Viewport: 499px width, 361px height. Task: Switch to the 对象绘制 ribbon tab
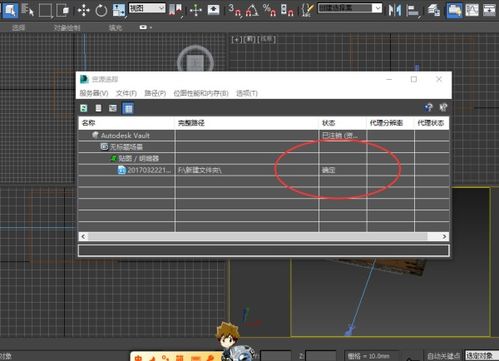click(x=67, y=28)
